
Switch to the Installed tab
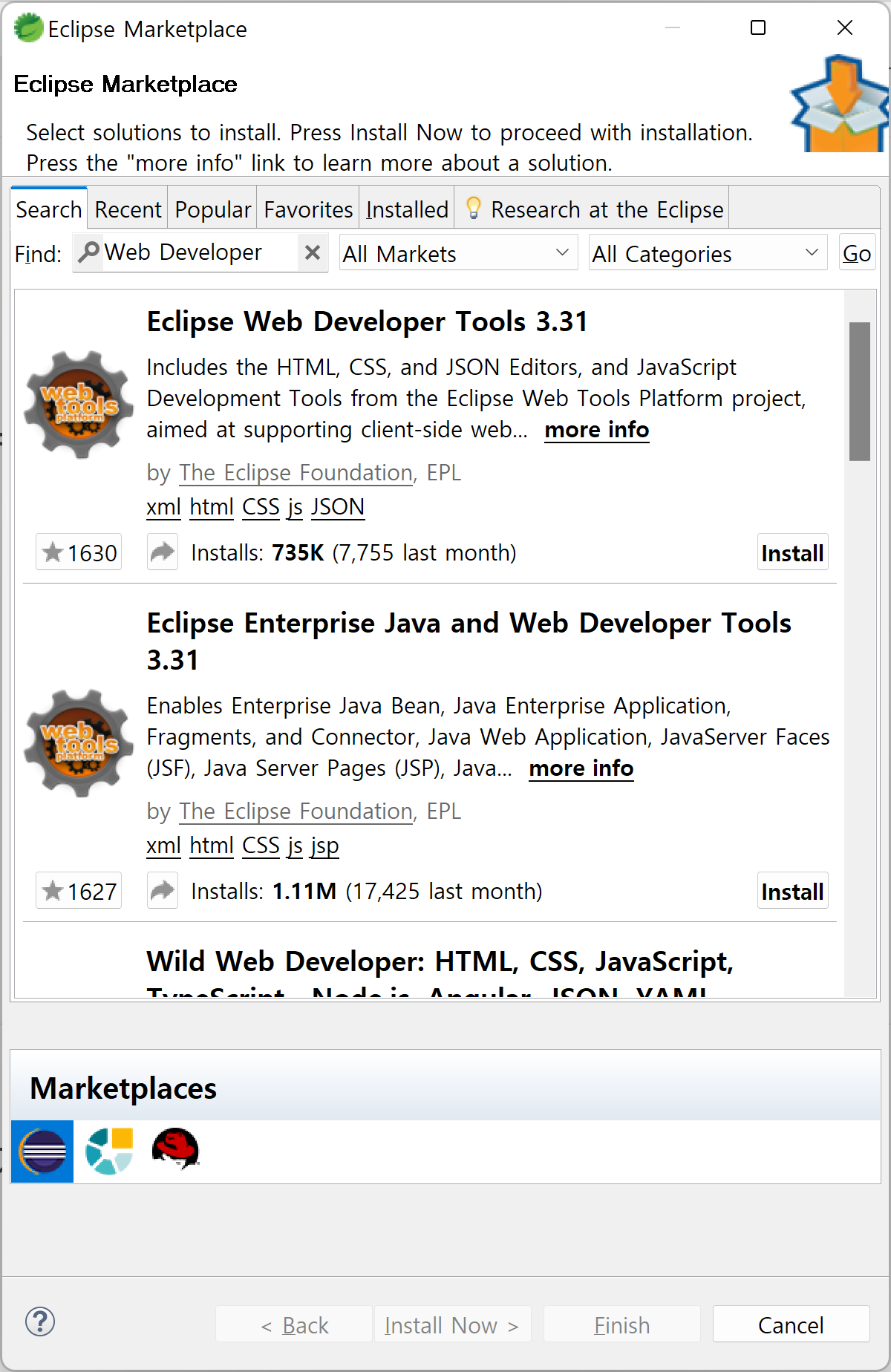[x=407, y=209]
